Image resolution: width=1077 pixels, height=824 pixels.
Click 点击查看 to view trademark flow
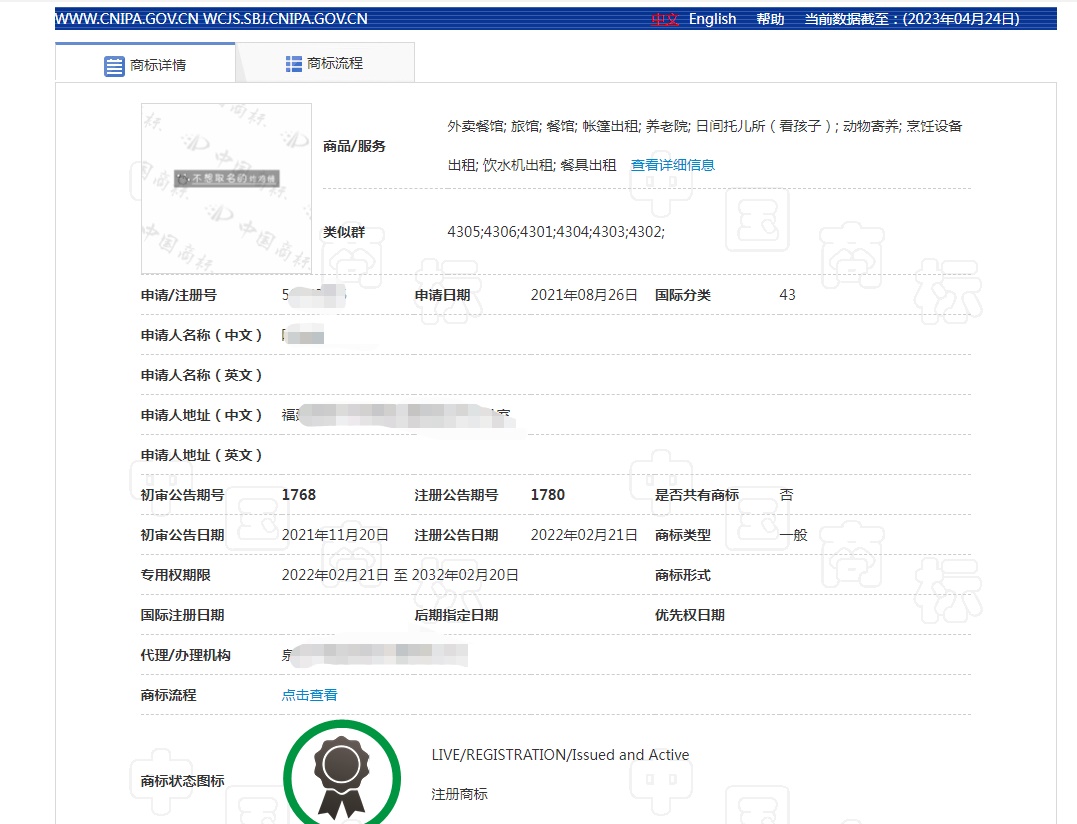[x=308, y=695]
